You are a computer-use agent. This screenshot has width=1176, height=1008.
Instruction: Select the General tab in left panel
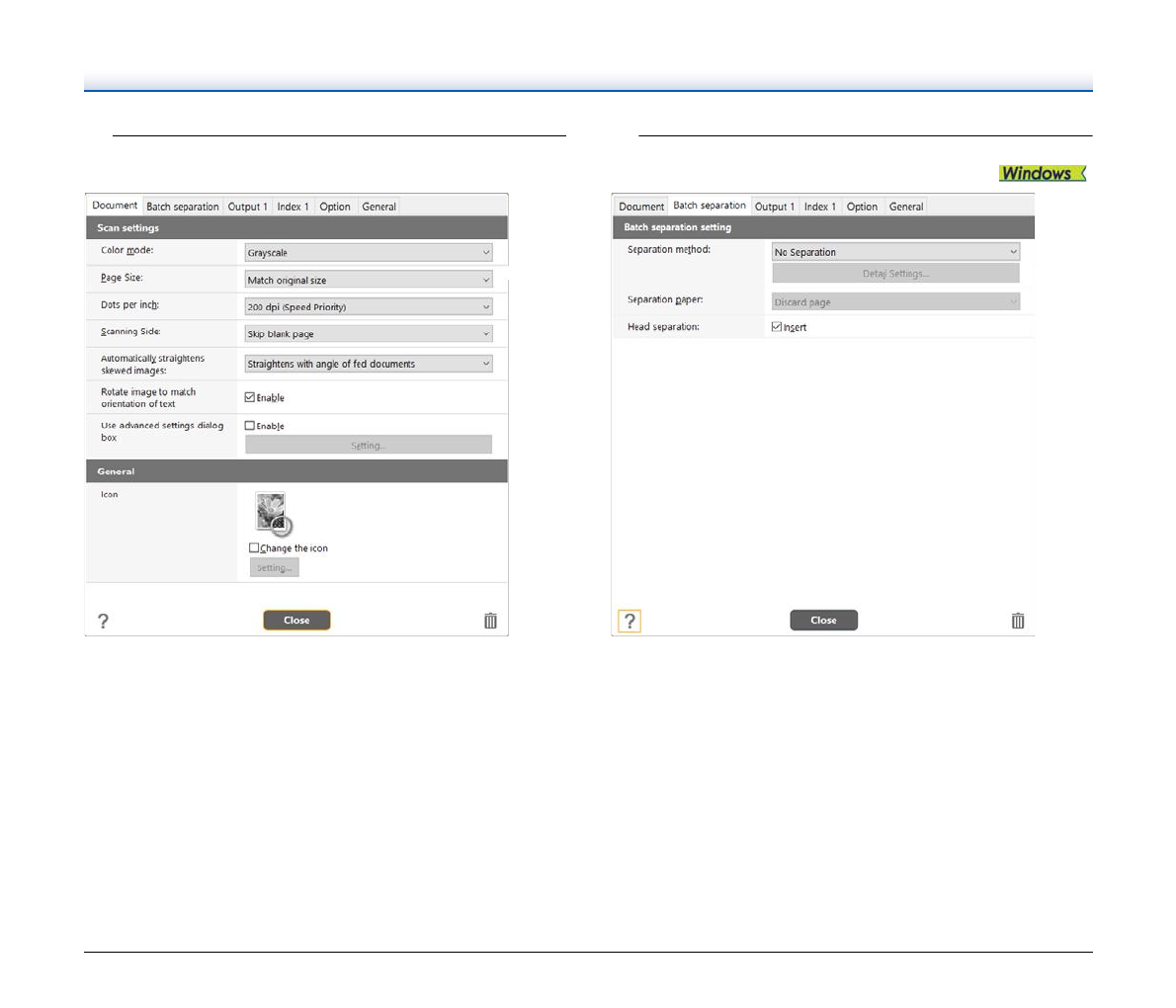[378, 207]
